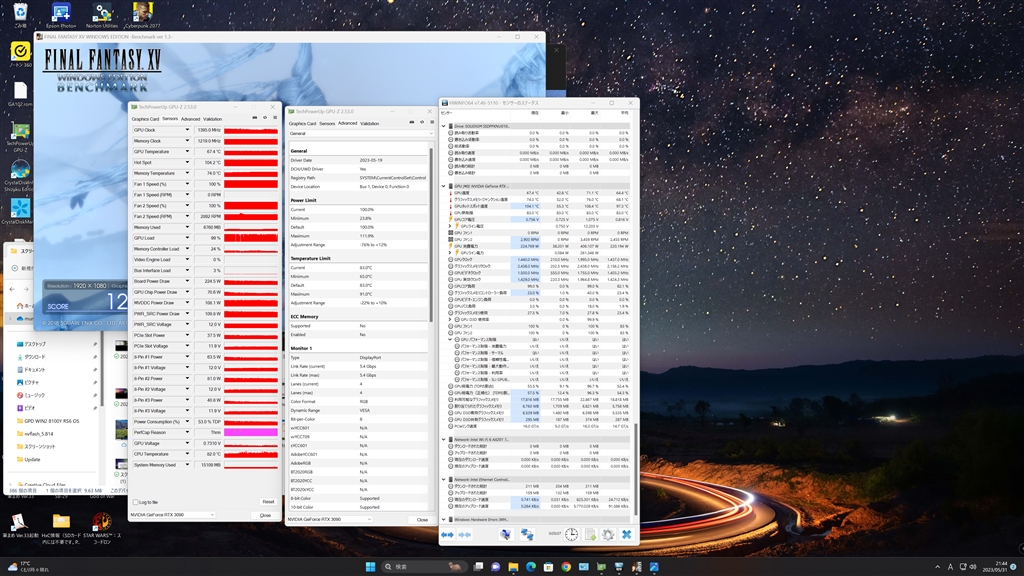Open the GPU selector dropdown showing RTX 3090

tap(172, 515)
